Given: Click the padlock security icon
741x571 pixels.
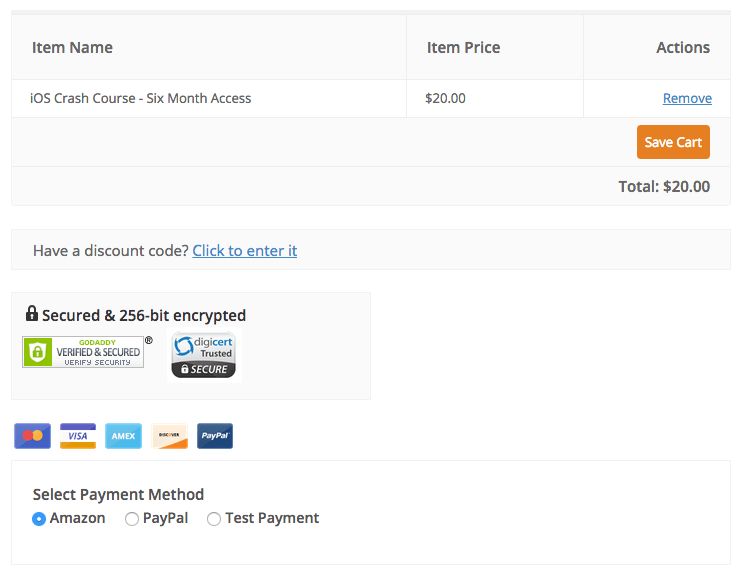Looking at the screenshot, I should click(32, 314).
